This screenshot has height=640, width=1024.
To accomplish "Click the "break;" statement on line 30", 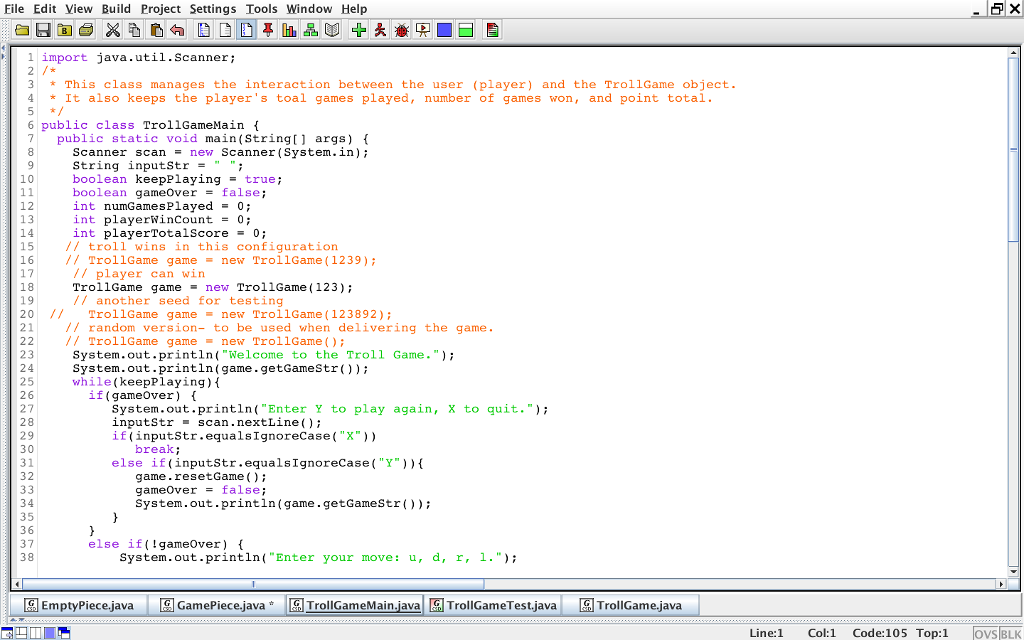I will 157,449.
